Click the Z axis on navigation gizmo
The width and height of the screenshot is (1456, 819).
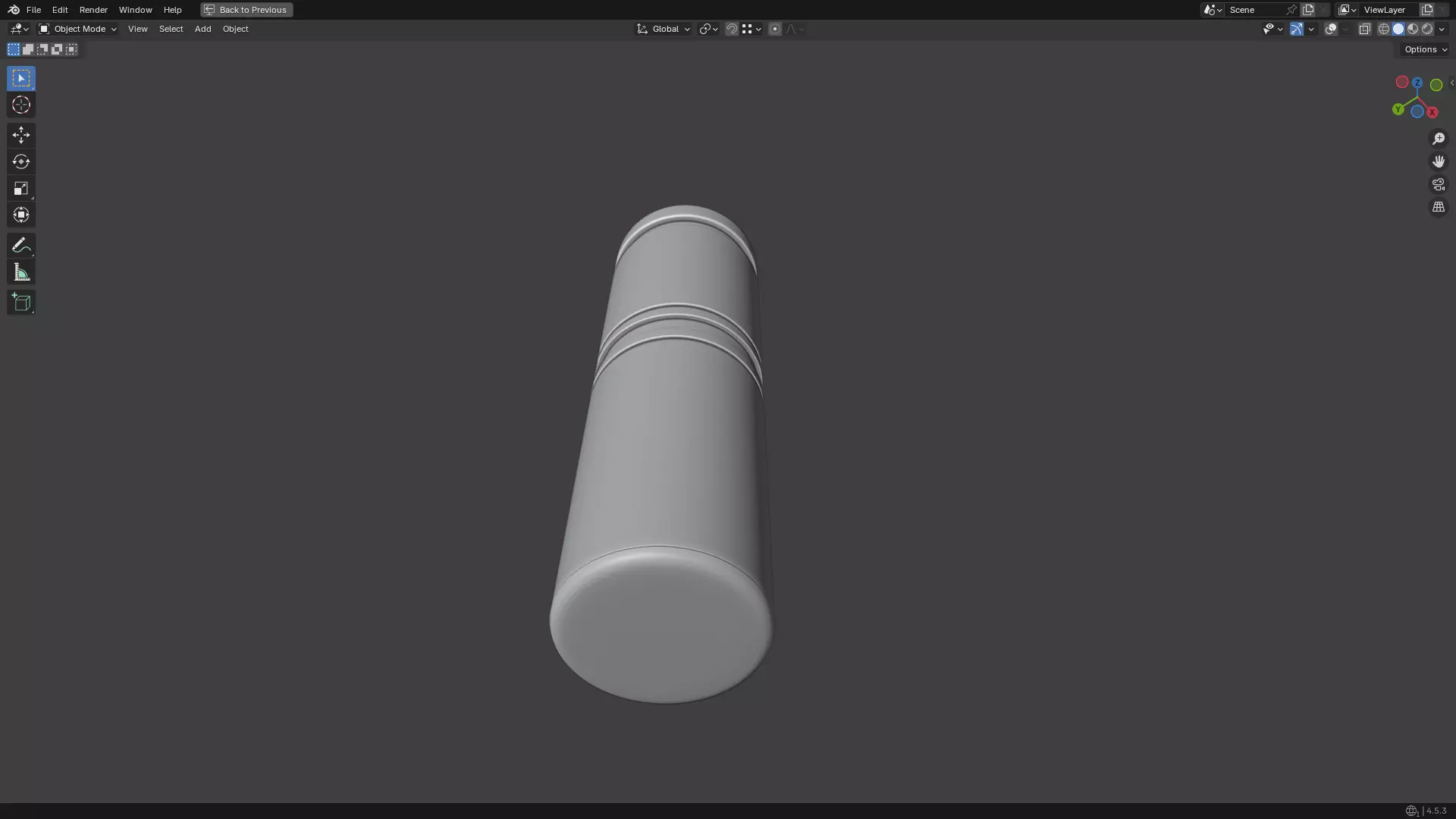click(1417, 83)
